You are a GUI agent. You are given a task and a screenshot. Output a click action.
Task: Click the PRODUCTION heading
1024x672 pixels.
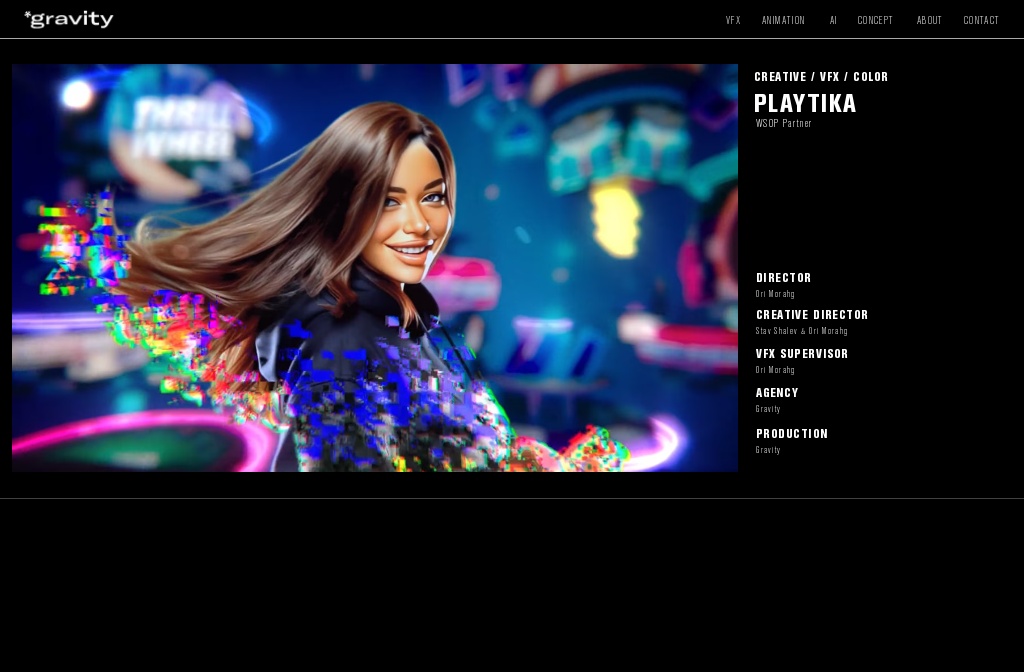pos(792,434)
